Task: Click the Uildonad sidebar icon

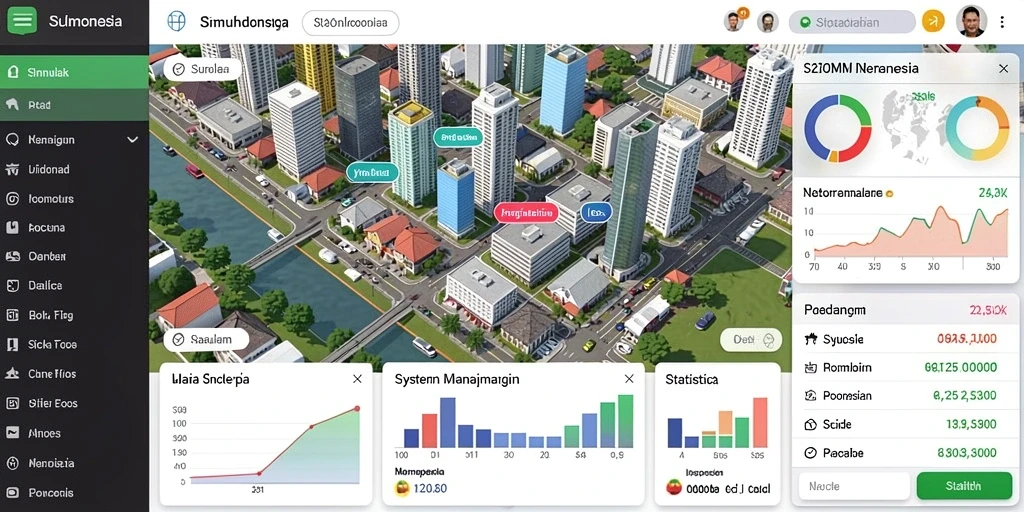Action: (12, 170)
